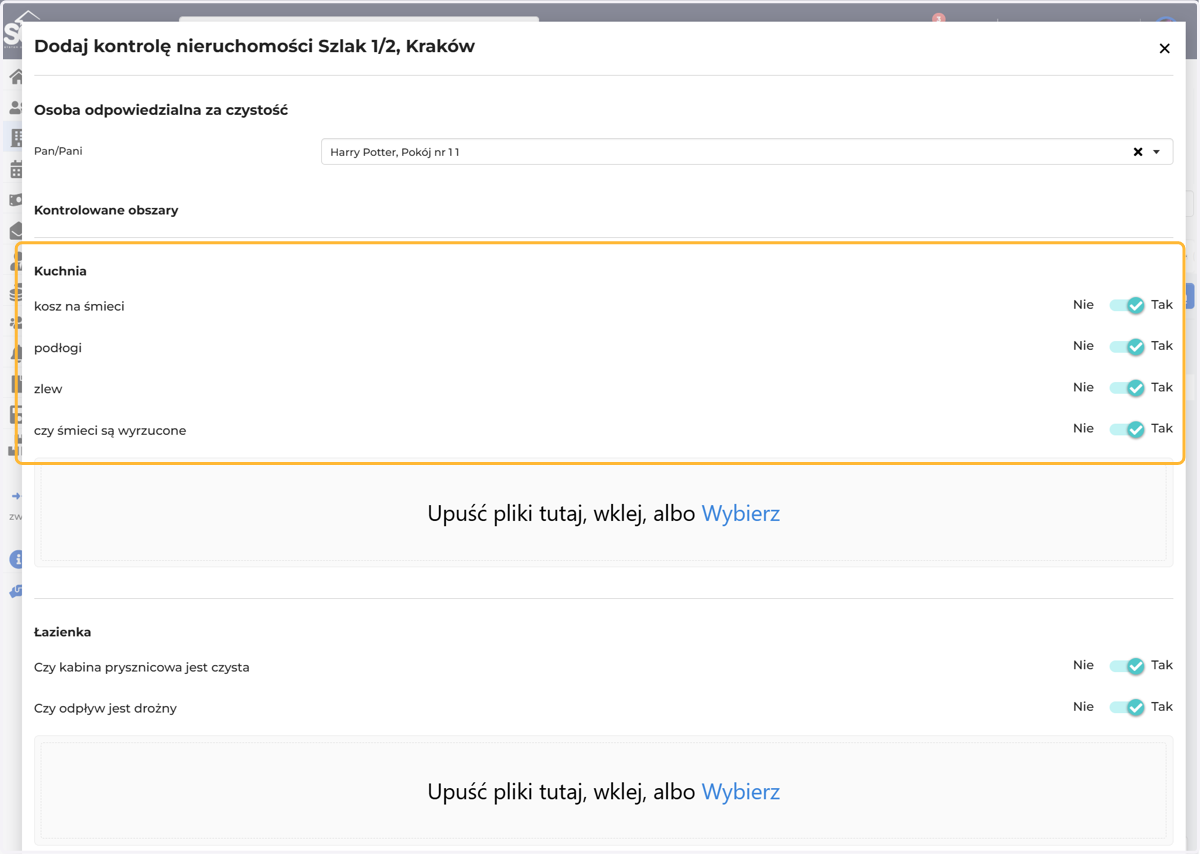The width and height of the screenshot is (1200, 854).
Task: Click the Kuchnia section heading
Action: click(60, 271)
